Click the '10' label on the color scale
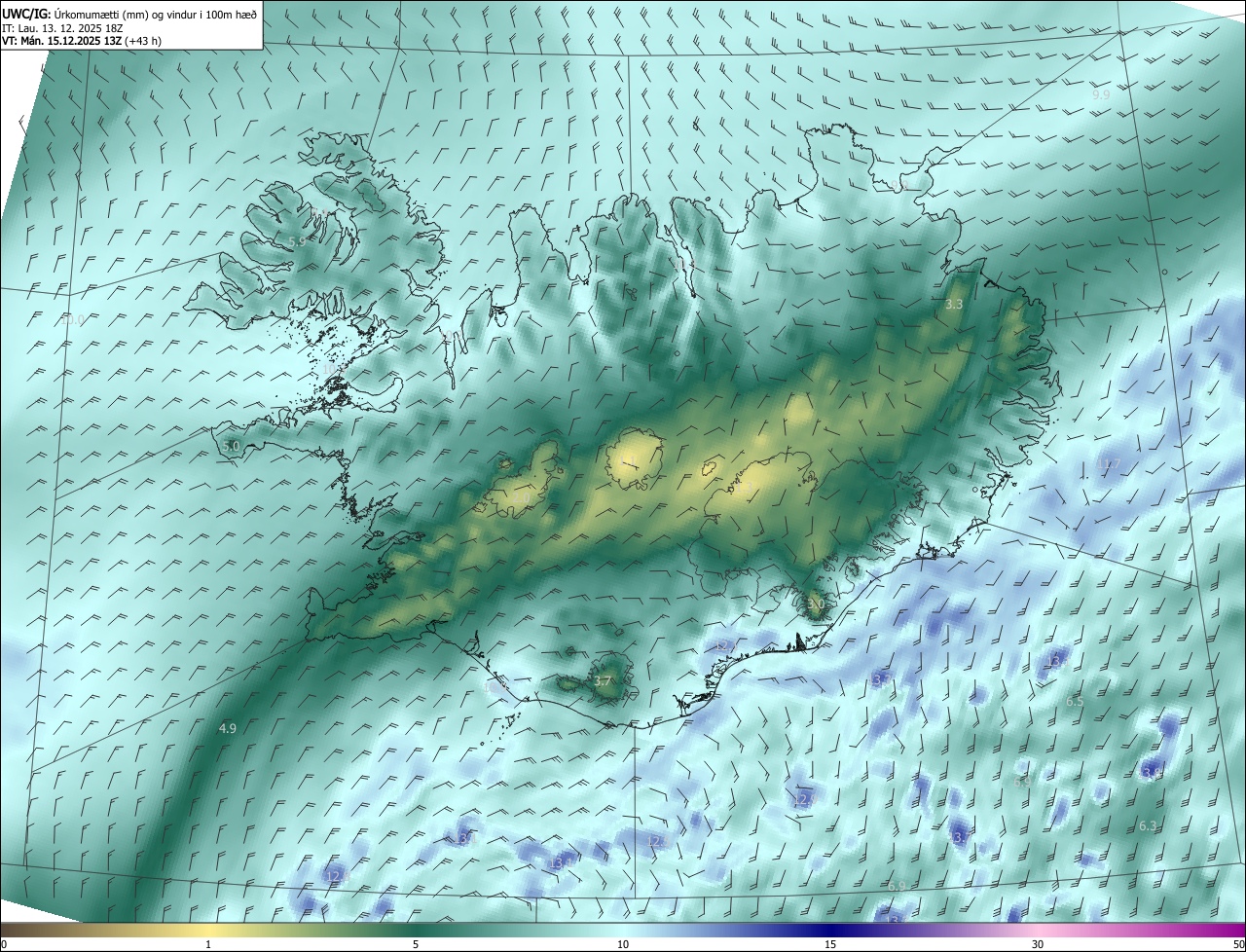 coord(623,944)
